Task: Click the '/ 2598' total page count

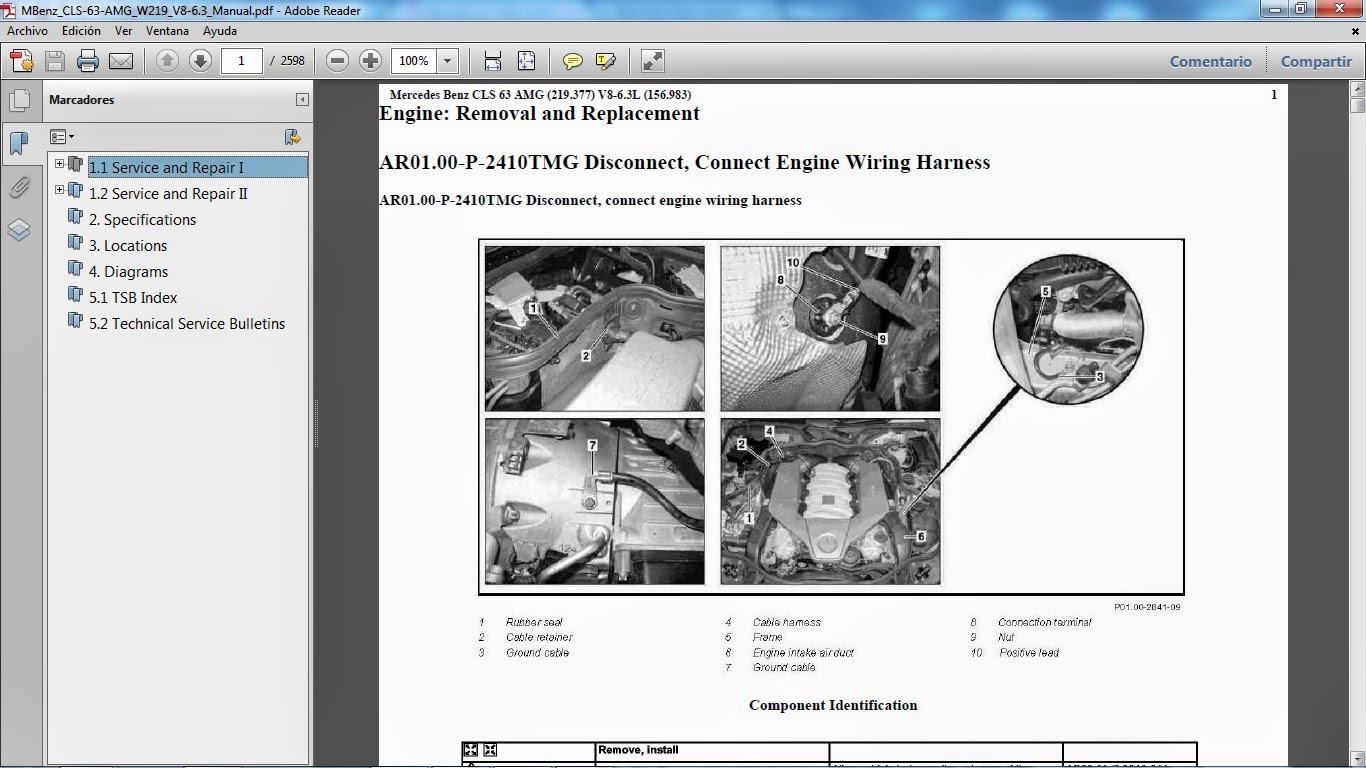Action: 288,61
